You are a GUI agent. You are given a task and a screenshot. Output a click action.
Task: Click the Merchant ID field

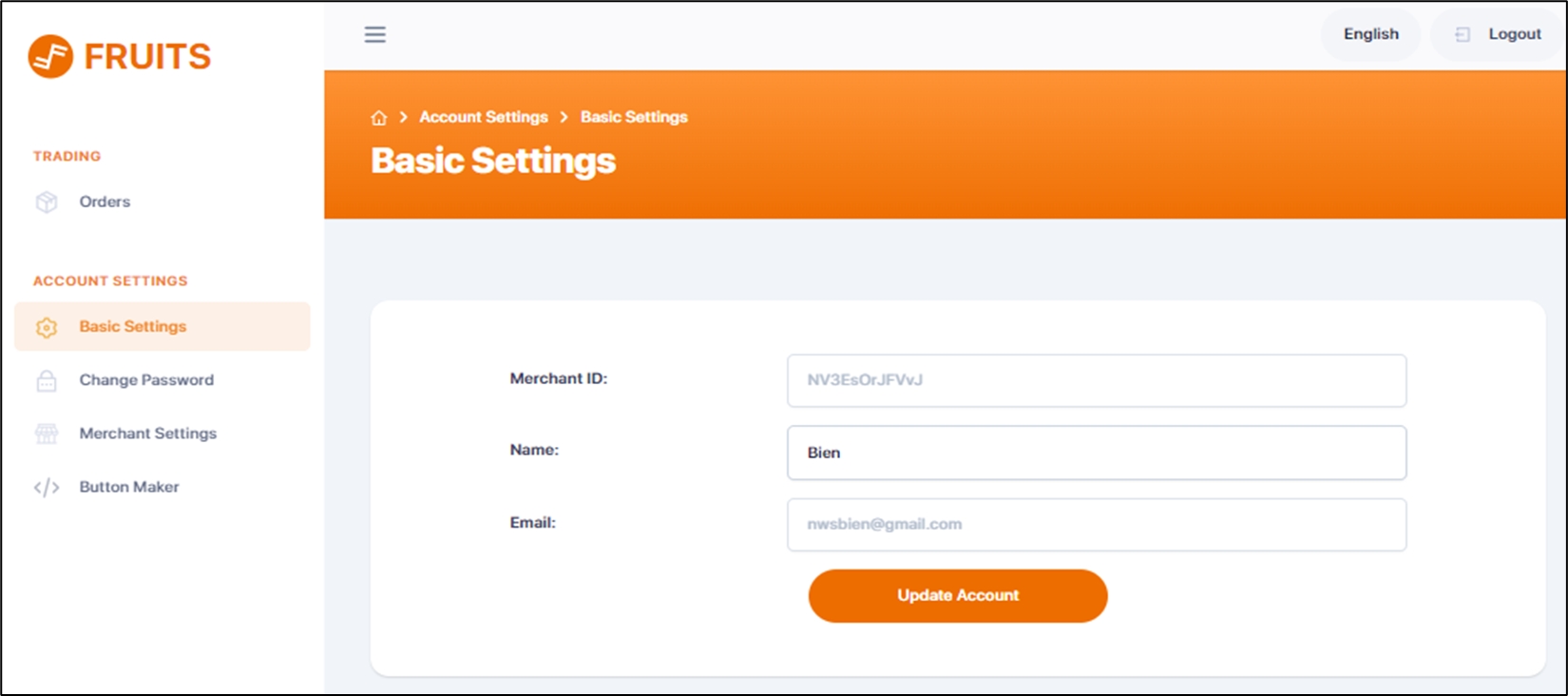(x=1096, y=380)
